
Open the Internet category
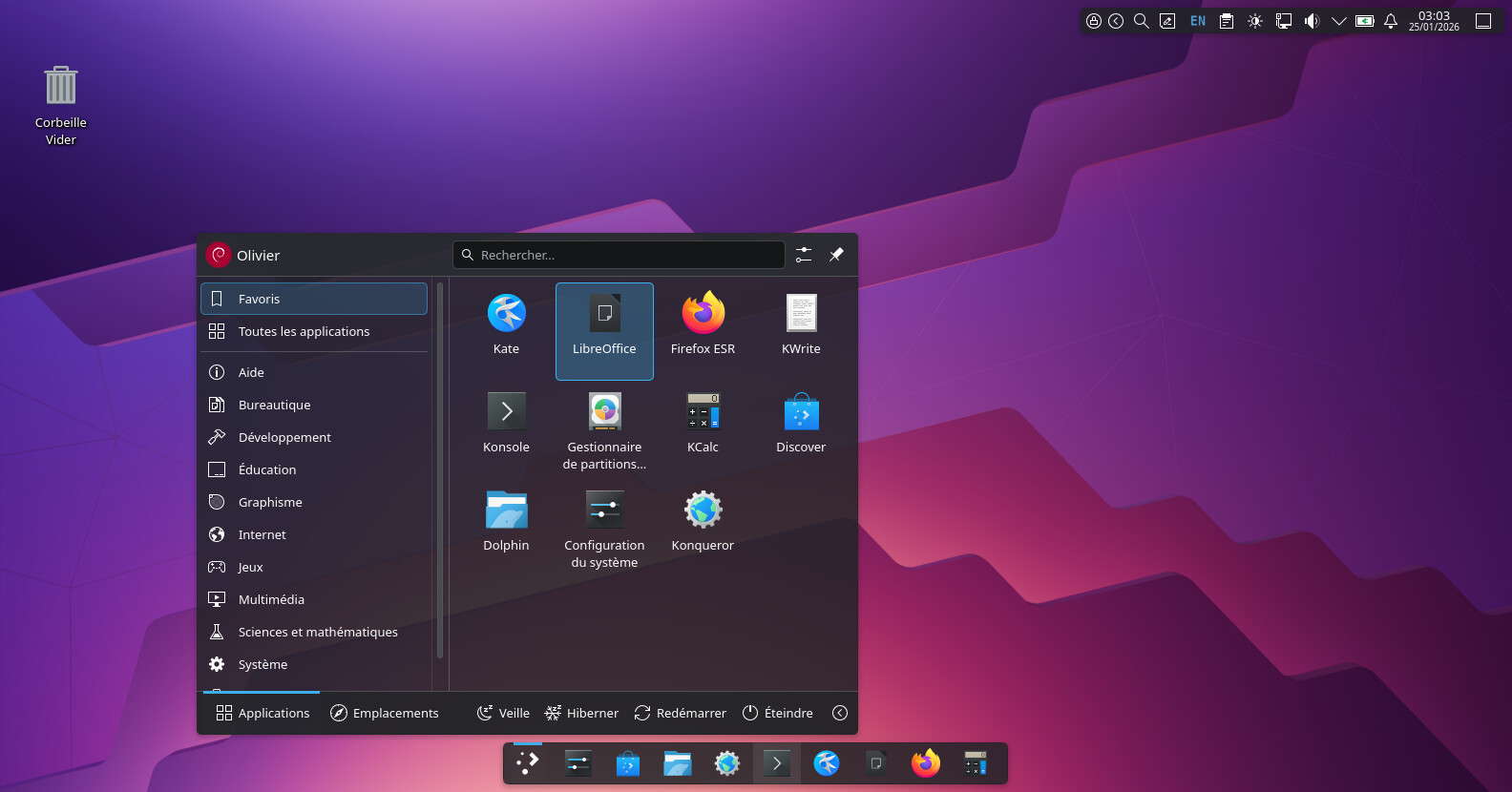pyautogui.click(x=314, y=534)
